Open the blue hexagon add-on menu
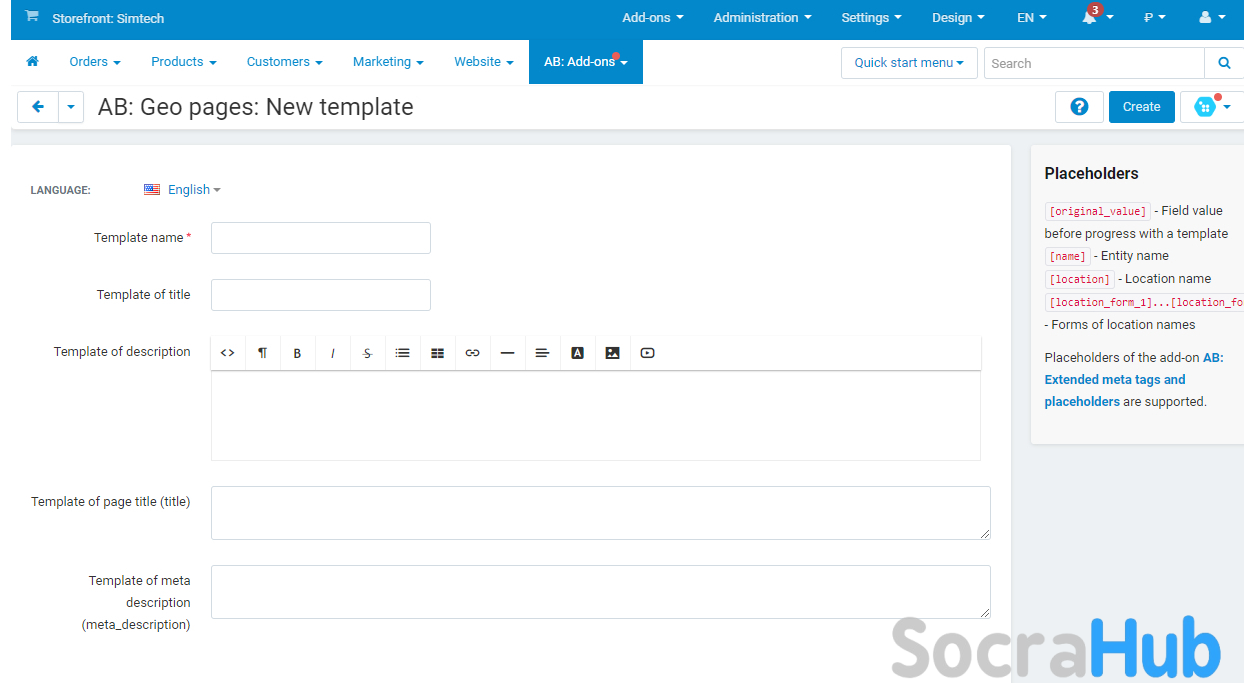Image resolution: width=1244 pixels, height=683 pixels. pos(1212,107)
